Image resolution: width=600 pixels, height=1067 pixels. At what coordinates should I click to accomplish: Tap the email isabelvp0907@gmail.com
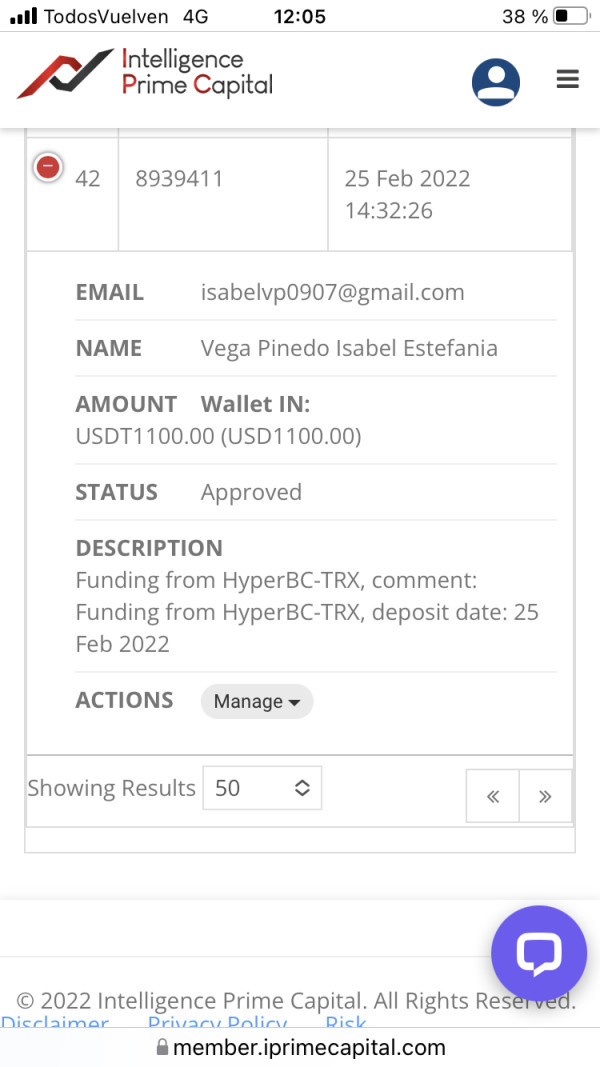[332, 293]
